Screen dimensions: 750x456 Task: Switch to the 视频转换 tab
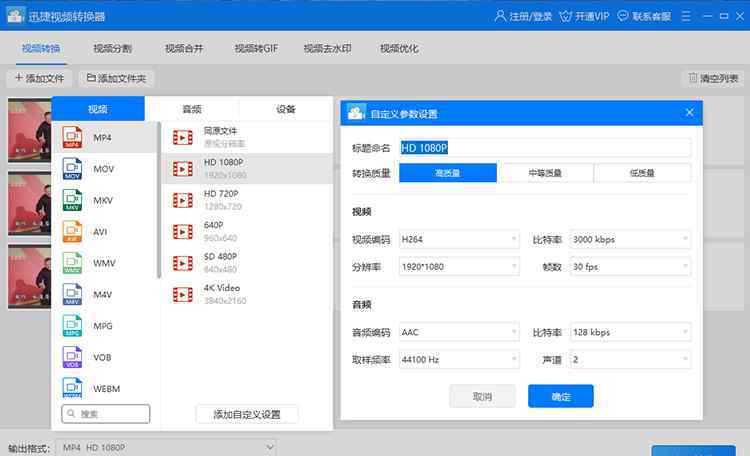point(41,48)
